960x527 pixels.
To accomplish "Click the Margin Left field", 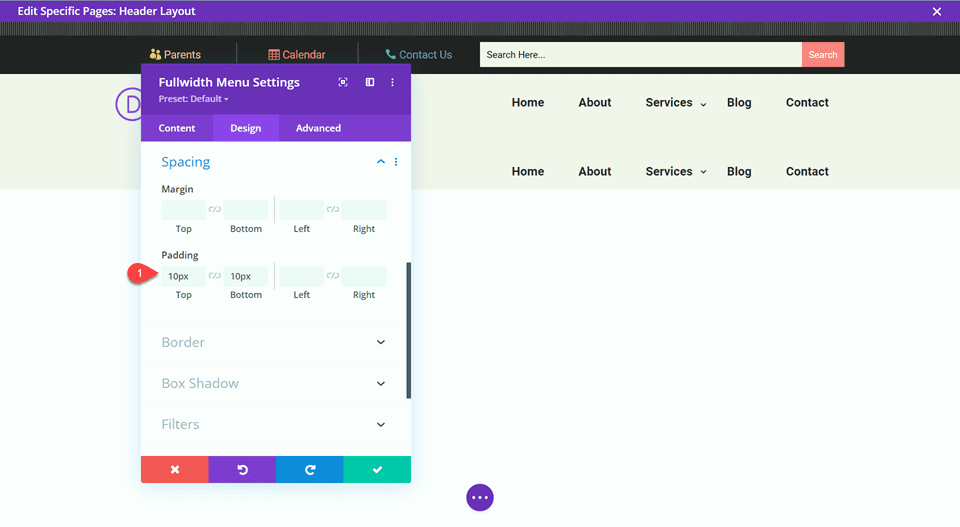I will (x=301, y=209).
